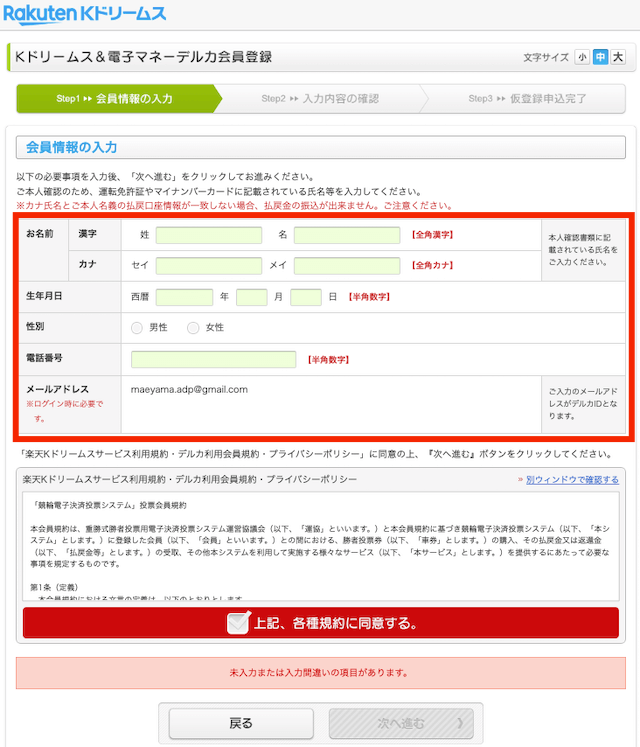This screenshot has width=640, height=747.
Task: Click the Rakuten Kドリームス logo
Action: click(84, 14)
